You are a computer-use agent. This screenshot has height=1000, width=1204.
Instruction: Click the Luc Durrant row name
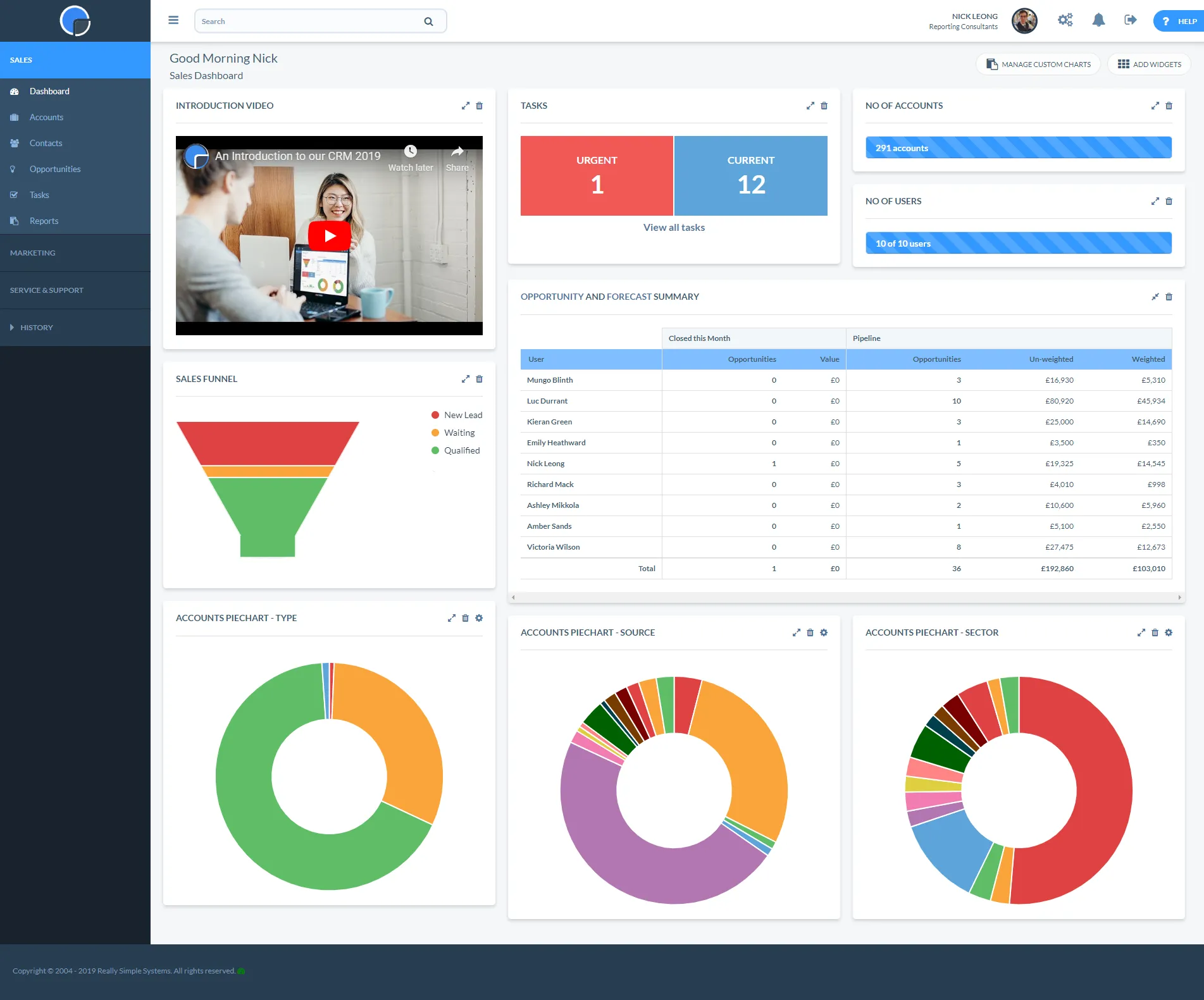coord(547,401)
